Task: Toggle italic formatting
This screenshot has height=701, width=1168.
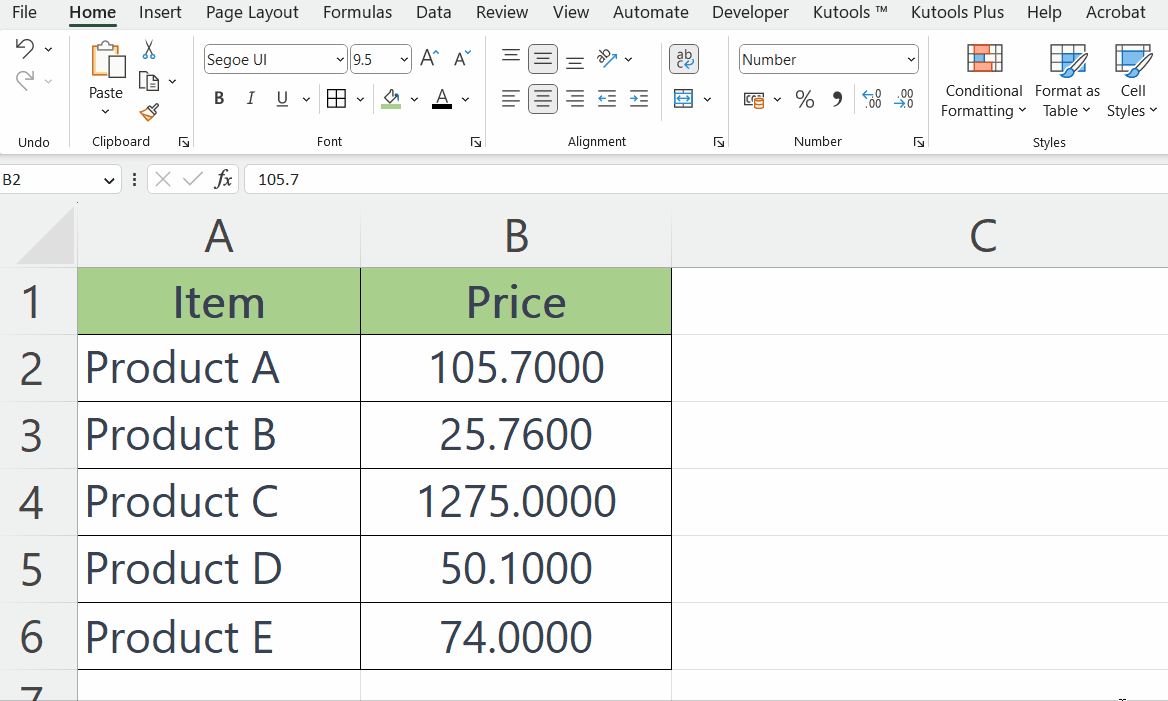Action: (251, 98)
